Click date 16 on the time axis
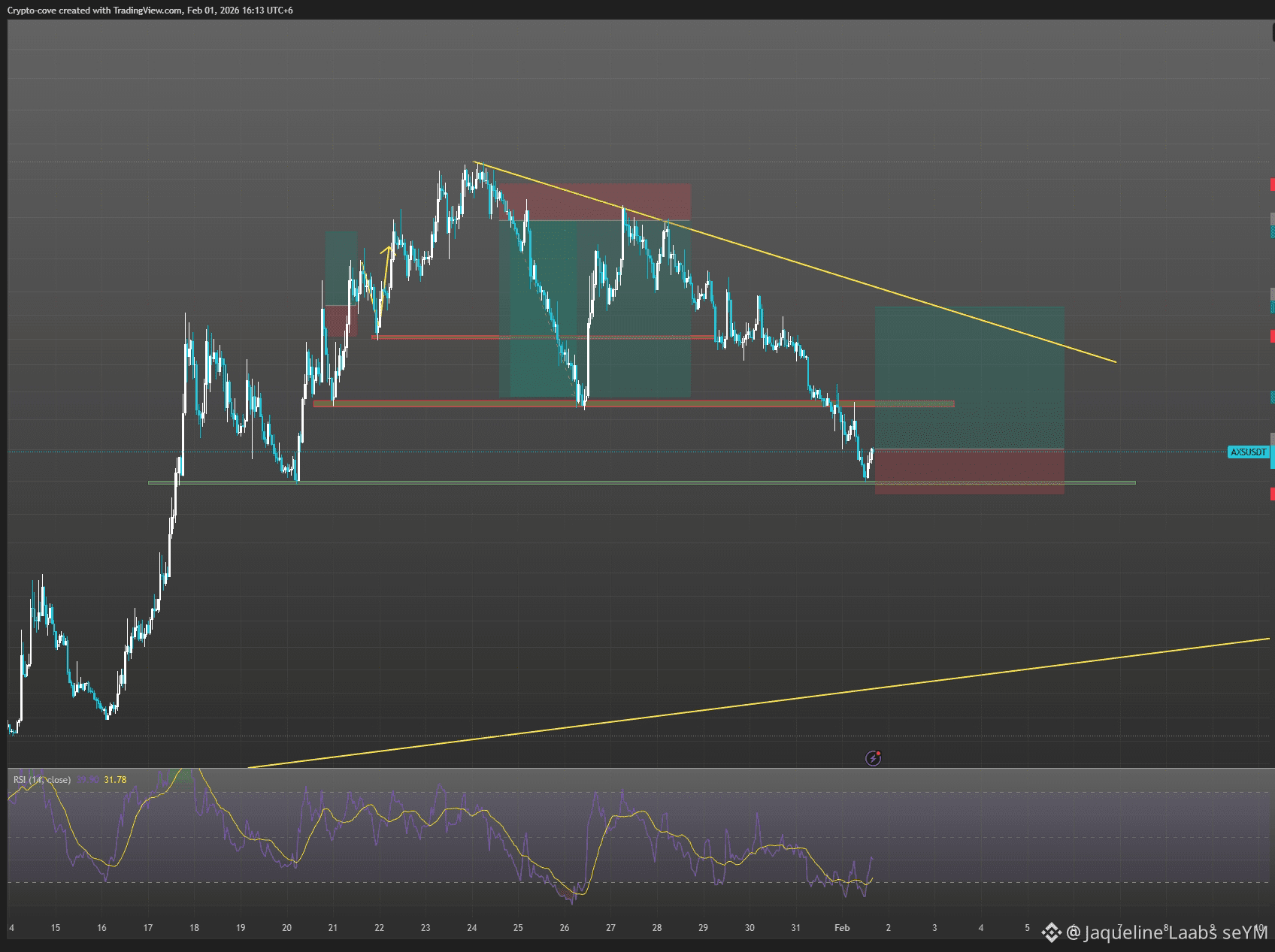Image resolution: width=1275 pixels, height=952 pixels. (x=101, y=928)
